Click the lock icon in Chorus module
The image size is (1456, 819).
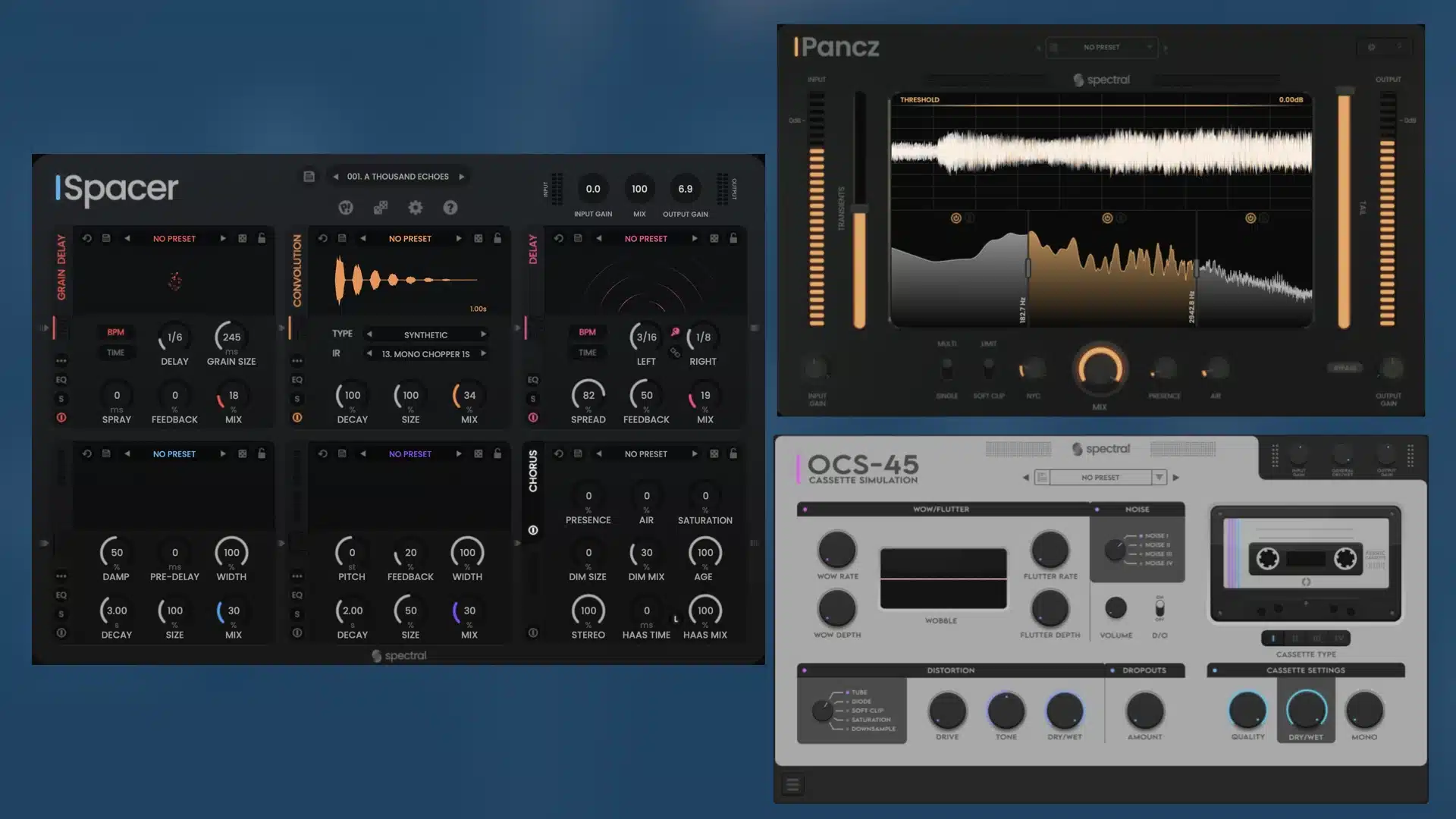(733, 453)
